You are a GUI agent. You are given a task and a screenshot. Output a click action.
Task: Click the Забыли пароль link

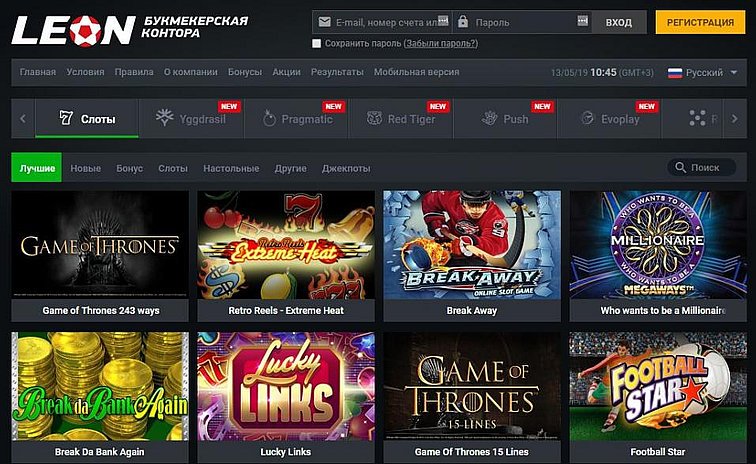(441, 43)
